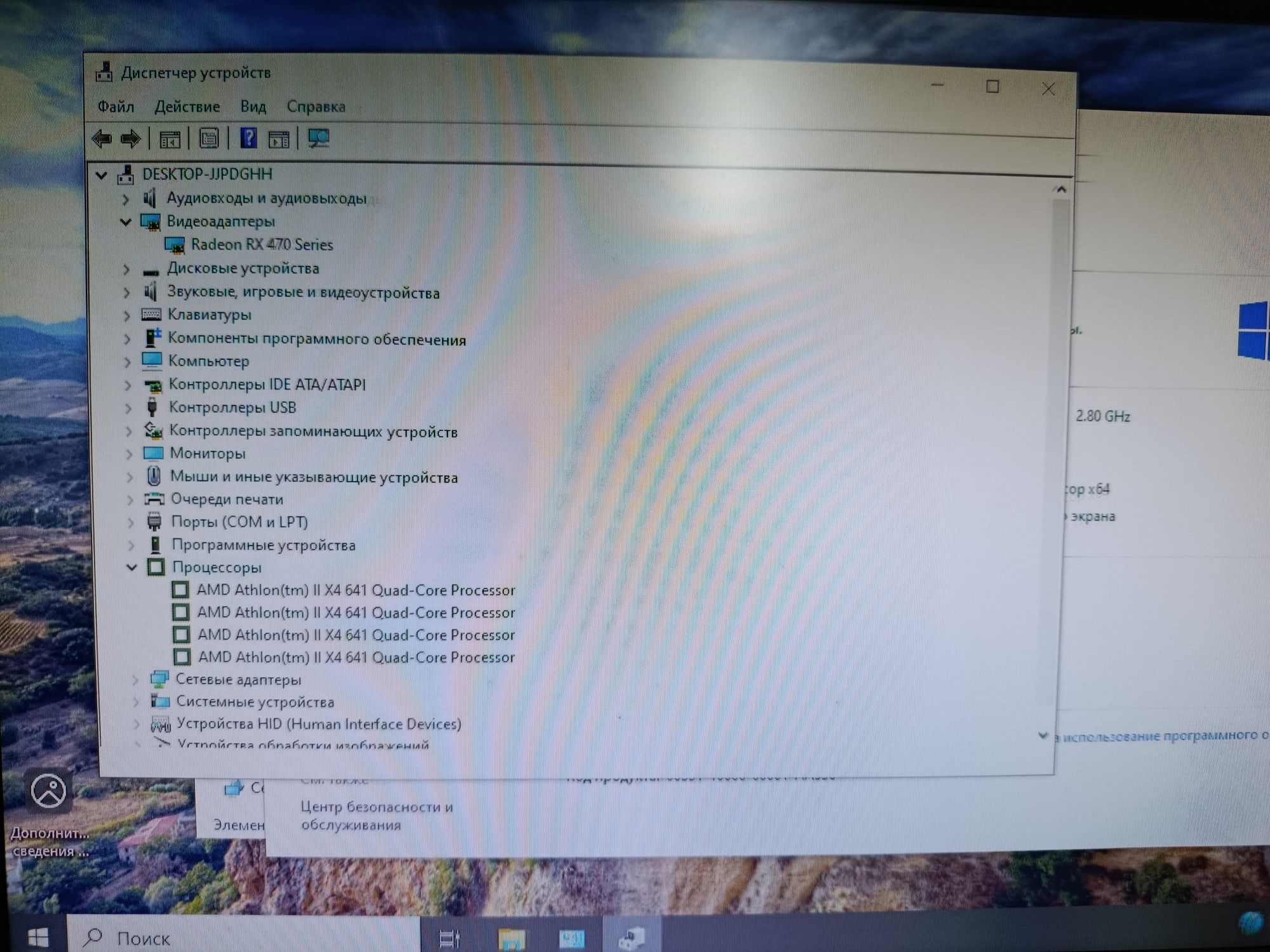This screenshot has height=952, width=1270.
Task: Expand Звуковые, игровые и видеоустройства node
Action: pyautogui.click(x=126, y=293)
